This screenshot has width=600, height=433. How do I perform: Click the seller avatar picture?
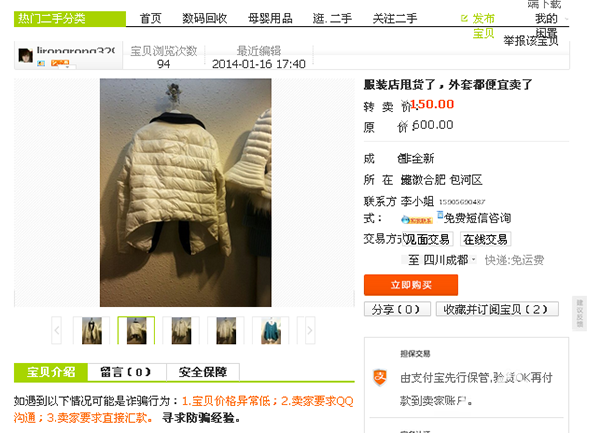[x=26, y=55]
